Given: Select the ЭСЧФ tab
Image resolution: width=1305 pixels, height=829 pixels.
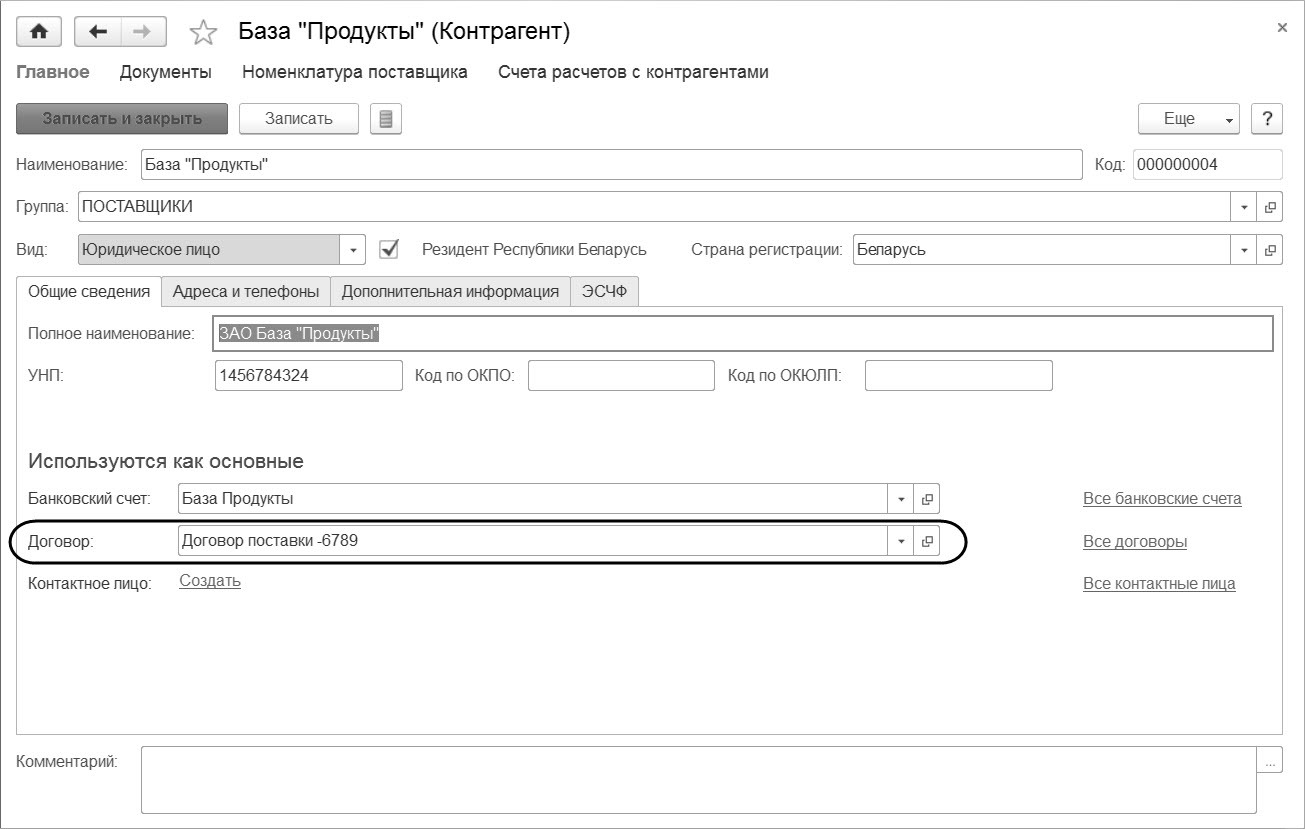Looking at the screenshot, I should [x=604, y=291].
